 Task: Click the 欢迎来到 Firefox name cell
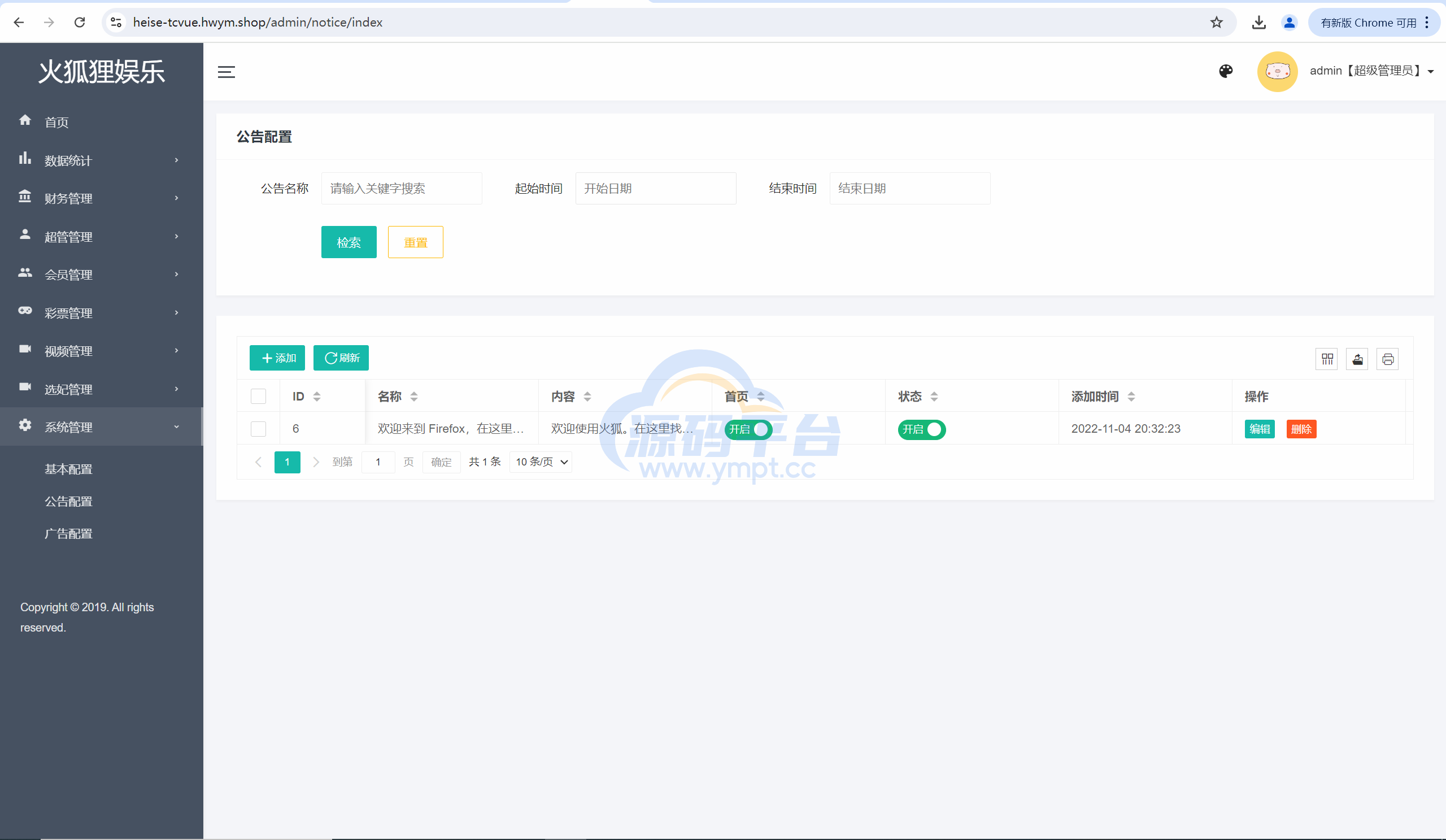pyautogui.click(x=450, y=429)
